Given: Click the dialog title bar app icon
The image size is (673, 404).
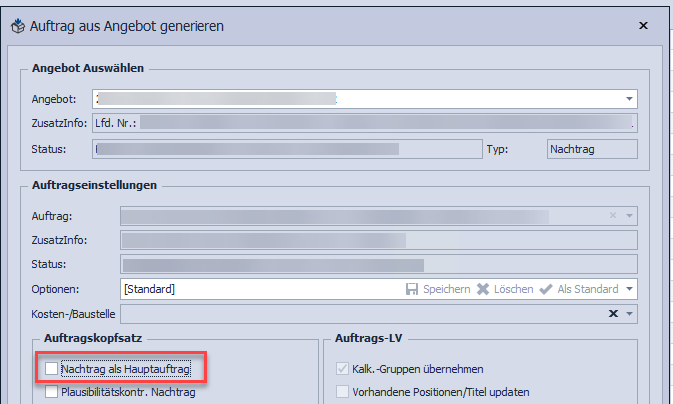Looking at the screenshot, I should point(17,24).
